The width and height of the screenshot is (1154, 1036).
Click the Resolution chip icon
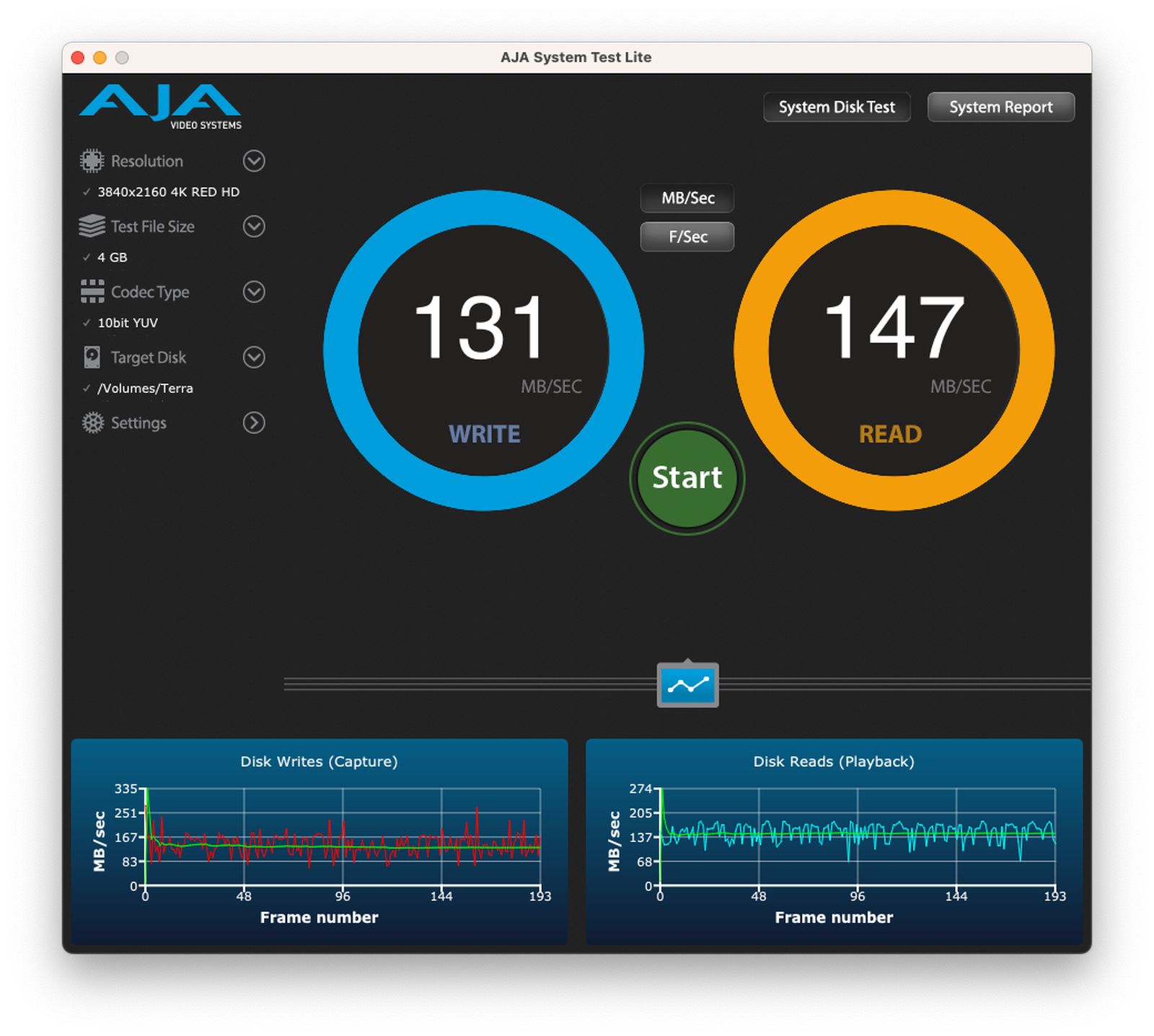92,161
